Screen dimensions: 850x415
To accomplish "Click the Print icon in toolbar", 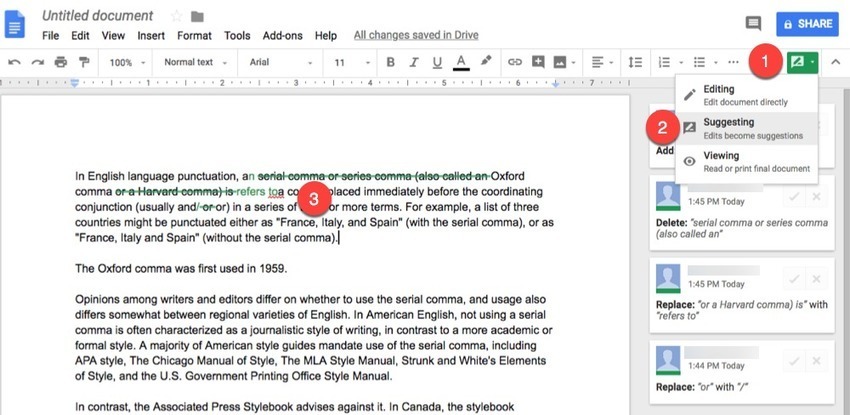I will coord(61,62).
